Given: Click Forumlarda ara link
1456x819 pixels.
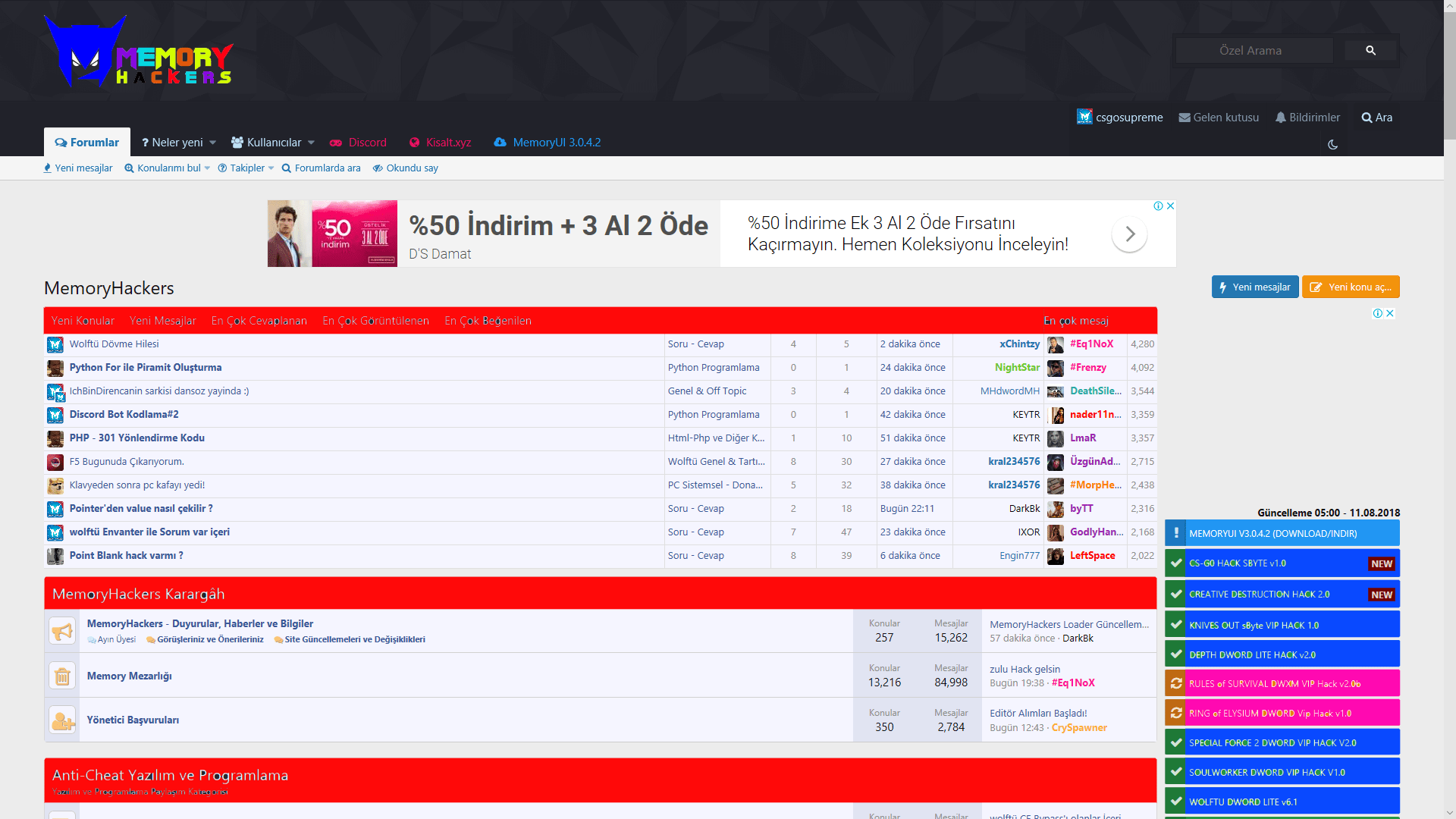Looking at the screenshot, I should (x=321, y=168).
